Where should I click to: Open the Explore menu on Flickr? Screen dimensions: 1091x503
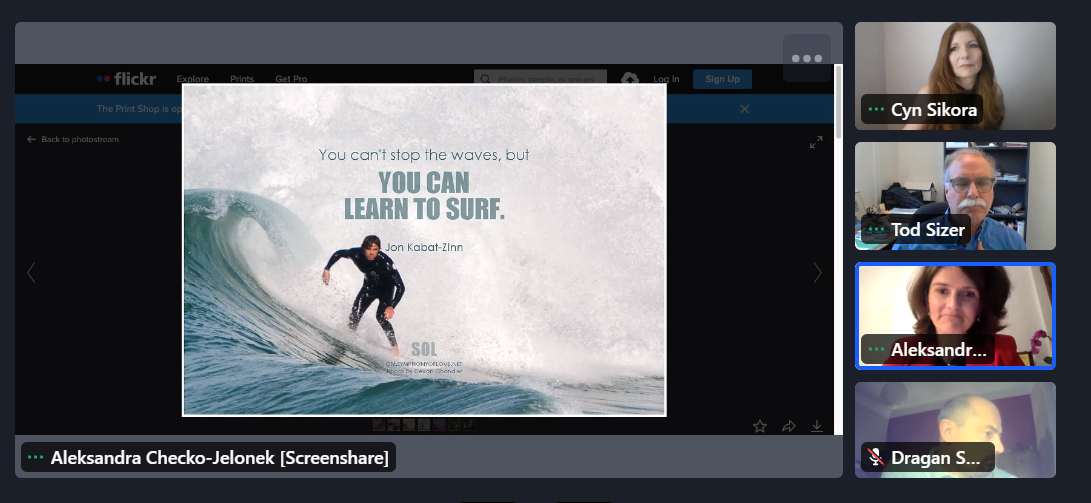tap(193, 79)
